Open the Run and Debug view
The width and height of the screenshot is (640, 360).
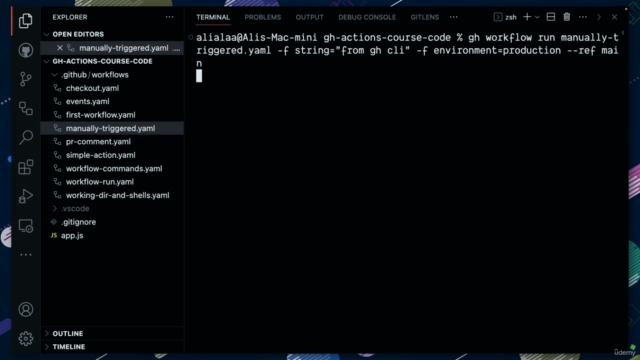click(25, 196)
